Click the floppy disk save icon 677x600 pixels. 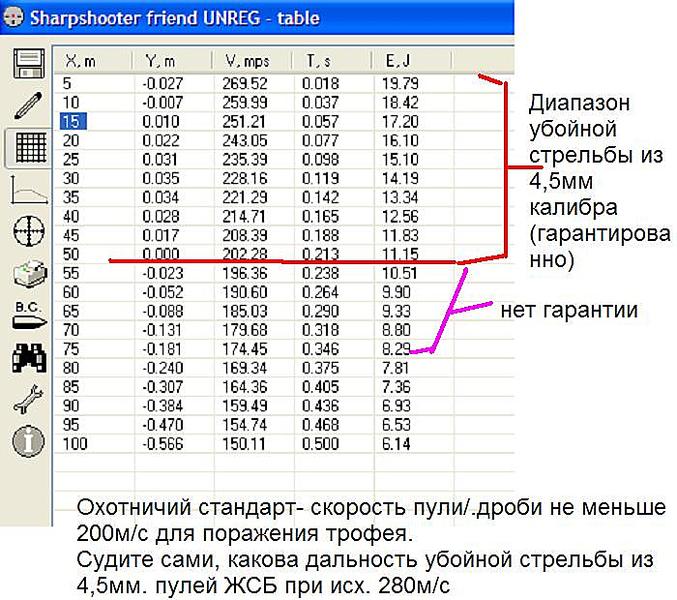tap(29, 63)
